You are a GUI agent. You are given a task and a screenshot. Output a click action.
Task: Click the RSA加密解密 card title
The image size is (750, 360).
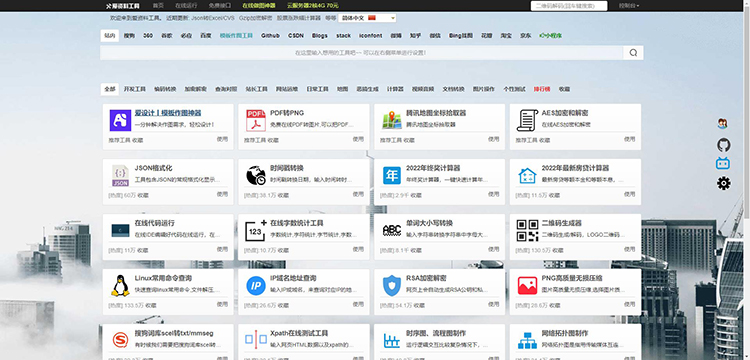click(426, 278)
